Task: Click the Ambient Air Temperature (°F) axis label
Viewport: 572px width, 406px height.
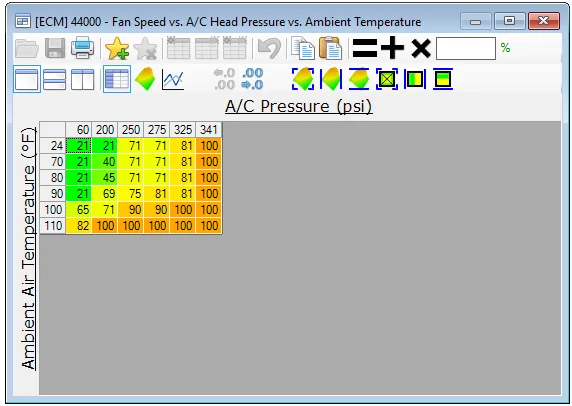Action: [x=28, y=248]
